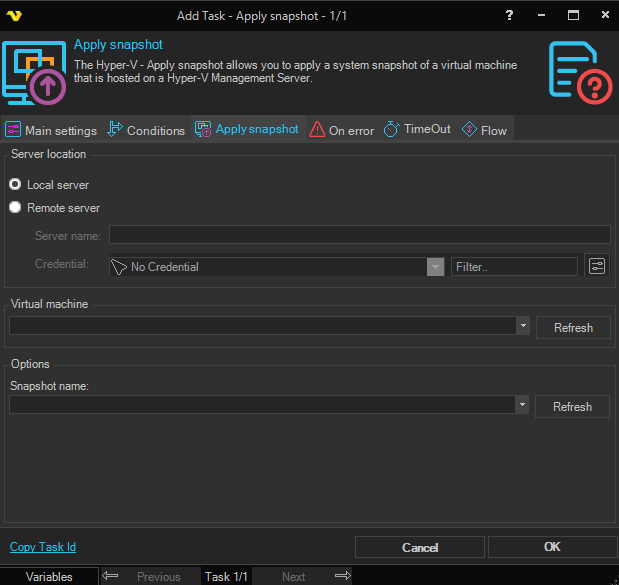Viewport: 619px width, 585px height.
Task: Click the help document icon in header
Action: [x=580, y=73]
